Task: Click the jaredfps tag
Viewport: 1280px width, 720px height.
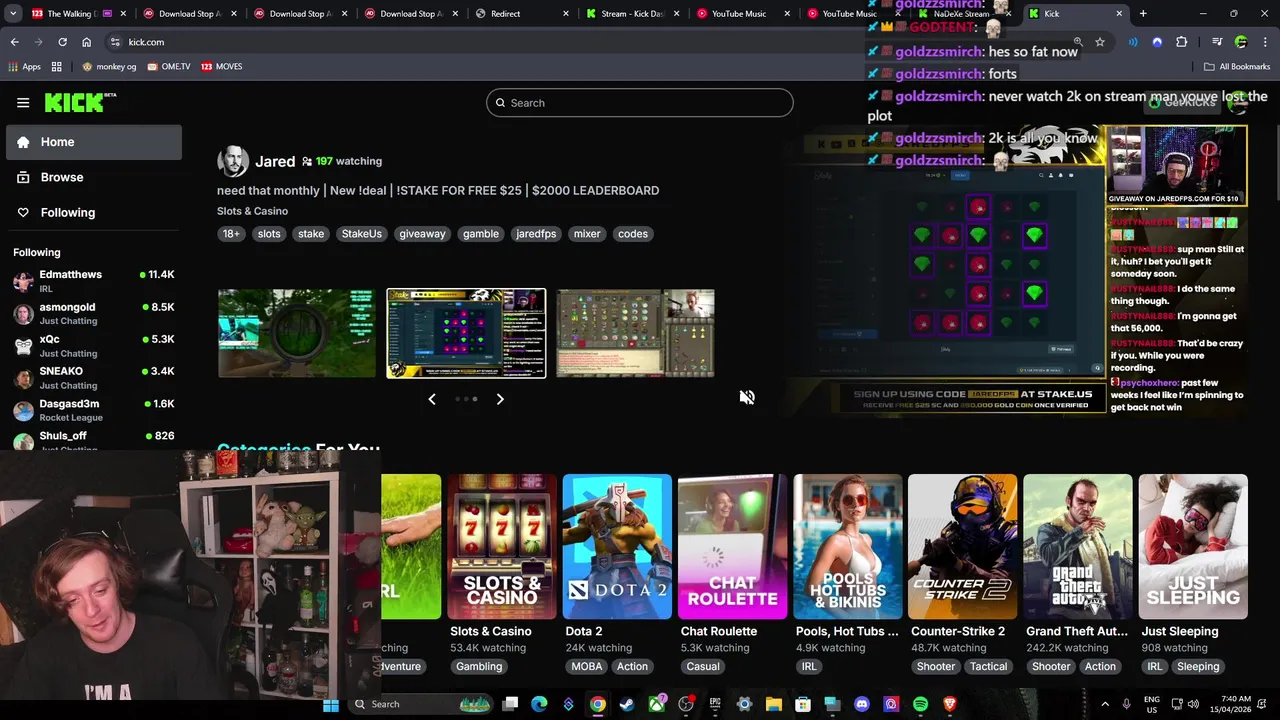Action: pyautogui.click(x=536, y=234)
